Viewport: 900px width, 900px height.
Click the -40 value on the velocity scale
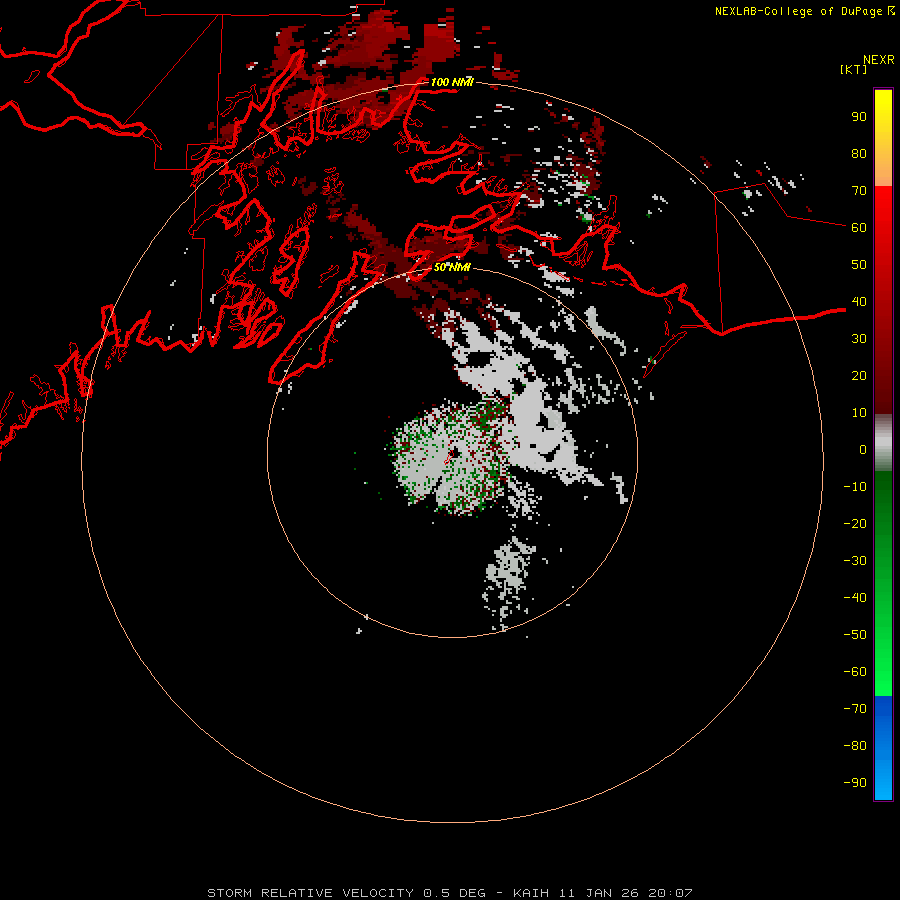click(855, 598)
